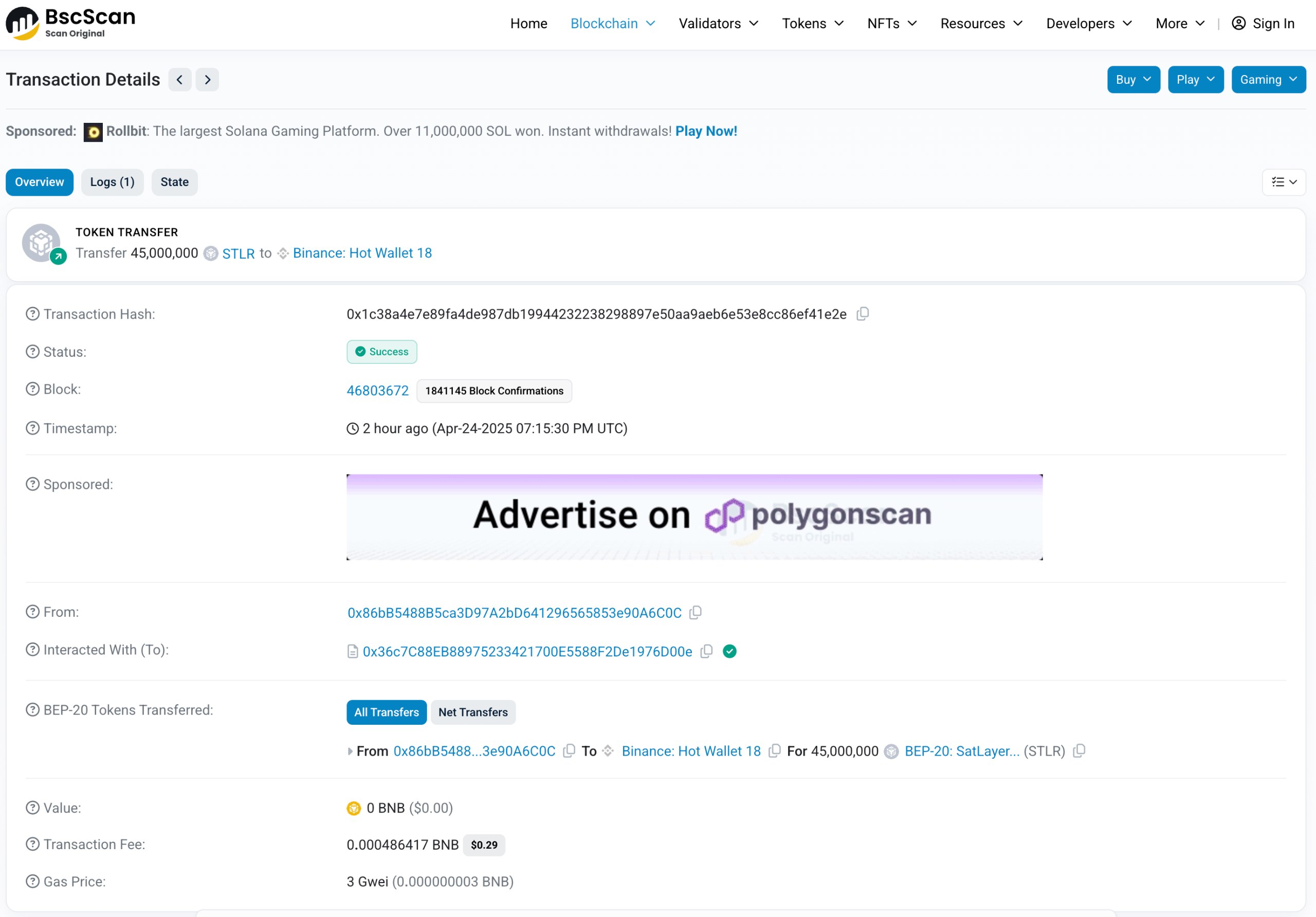Copy the Interacted With contract address

point(707,652)
